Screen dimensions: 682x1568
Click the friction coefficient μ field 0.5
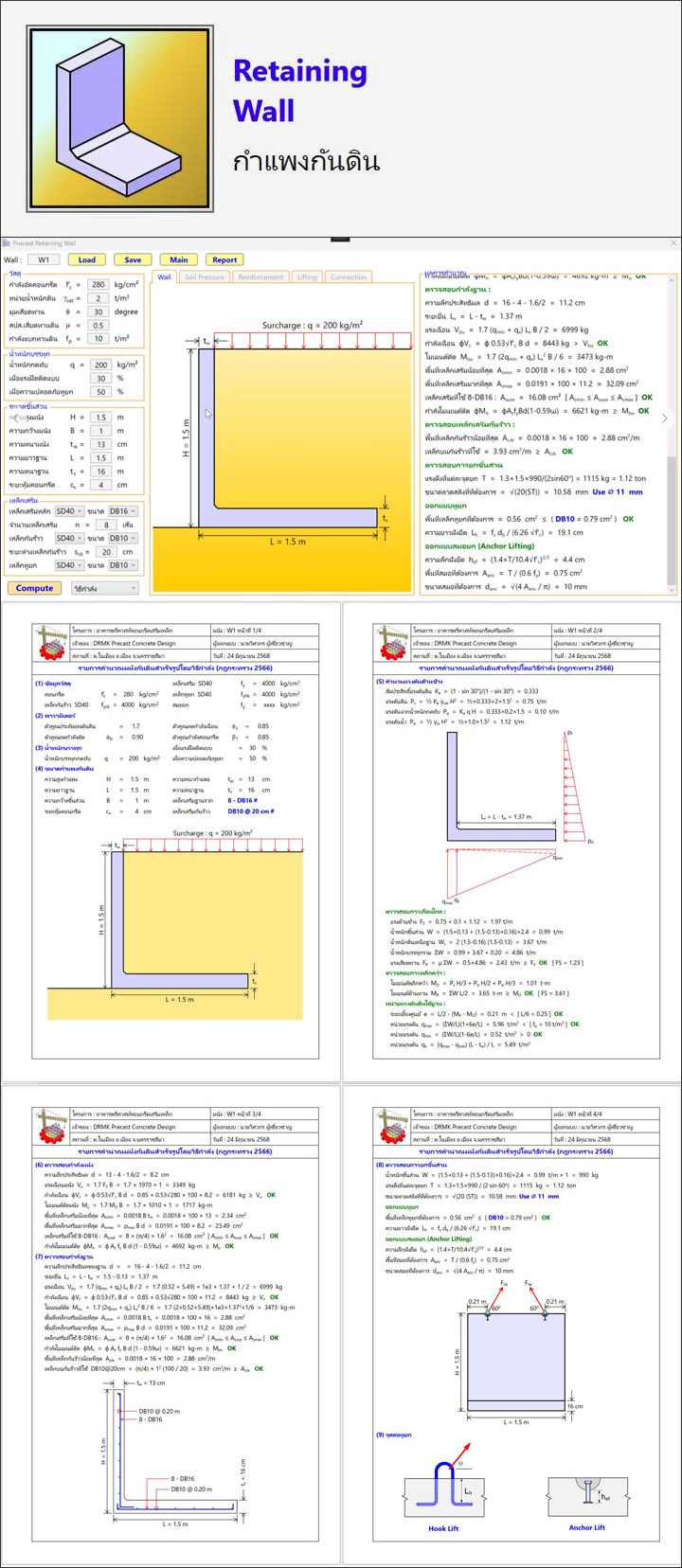pyautogui.click(x=99, y=325)
